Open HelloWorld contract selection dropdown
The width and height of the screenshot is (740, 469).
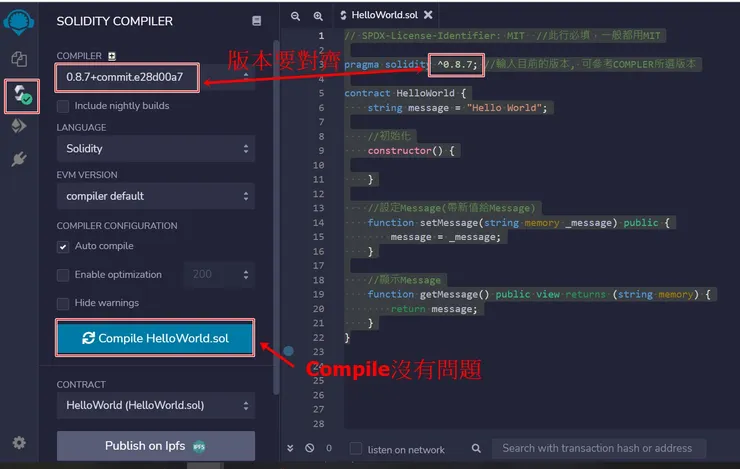(x=156, y=405)
